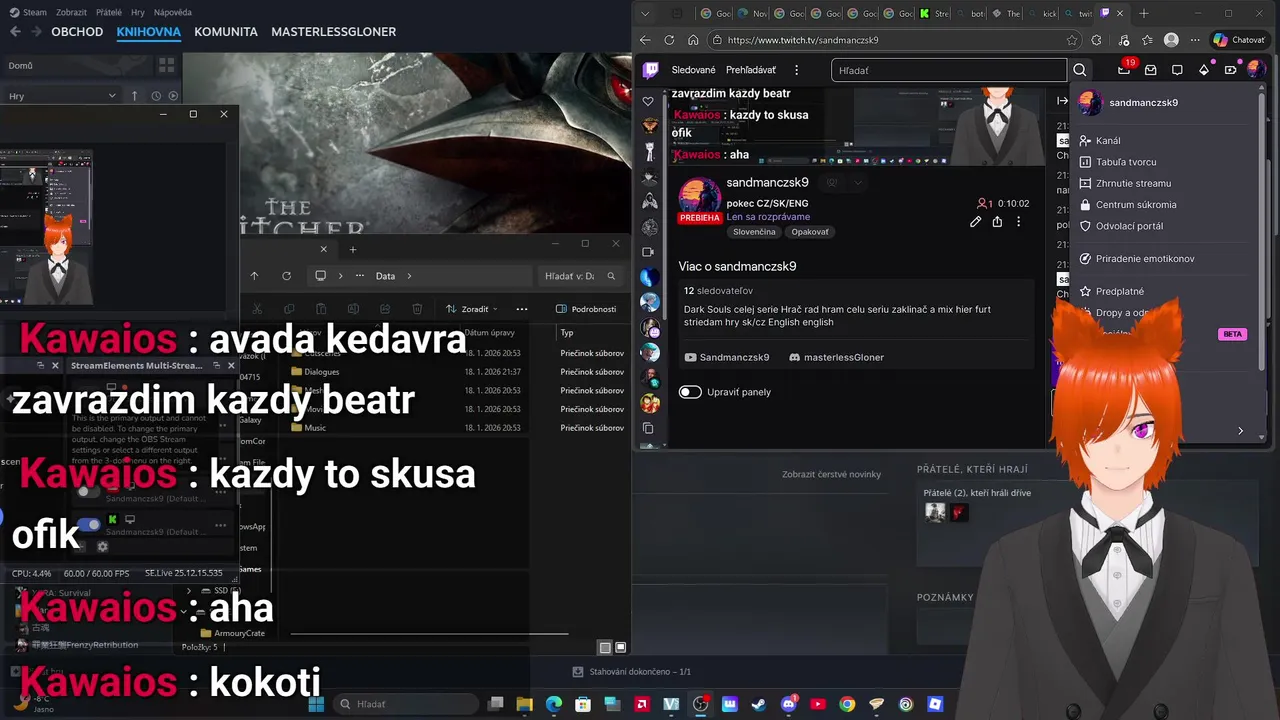Viewport: 1280px width, 720px height.
Task: Switch to KNIHOVNA tab in Steam
Action: tap(148, 32)
